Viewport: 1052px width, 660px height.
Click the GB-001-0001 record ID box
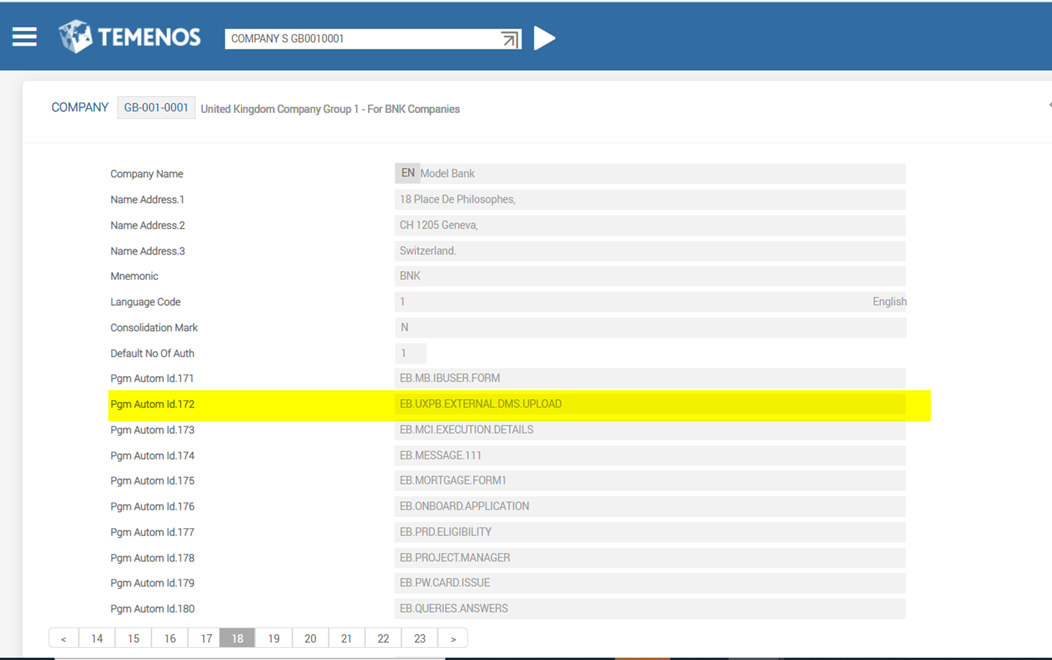[156, 108]
